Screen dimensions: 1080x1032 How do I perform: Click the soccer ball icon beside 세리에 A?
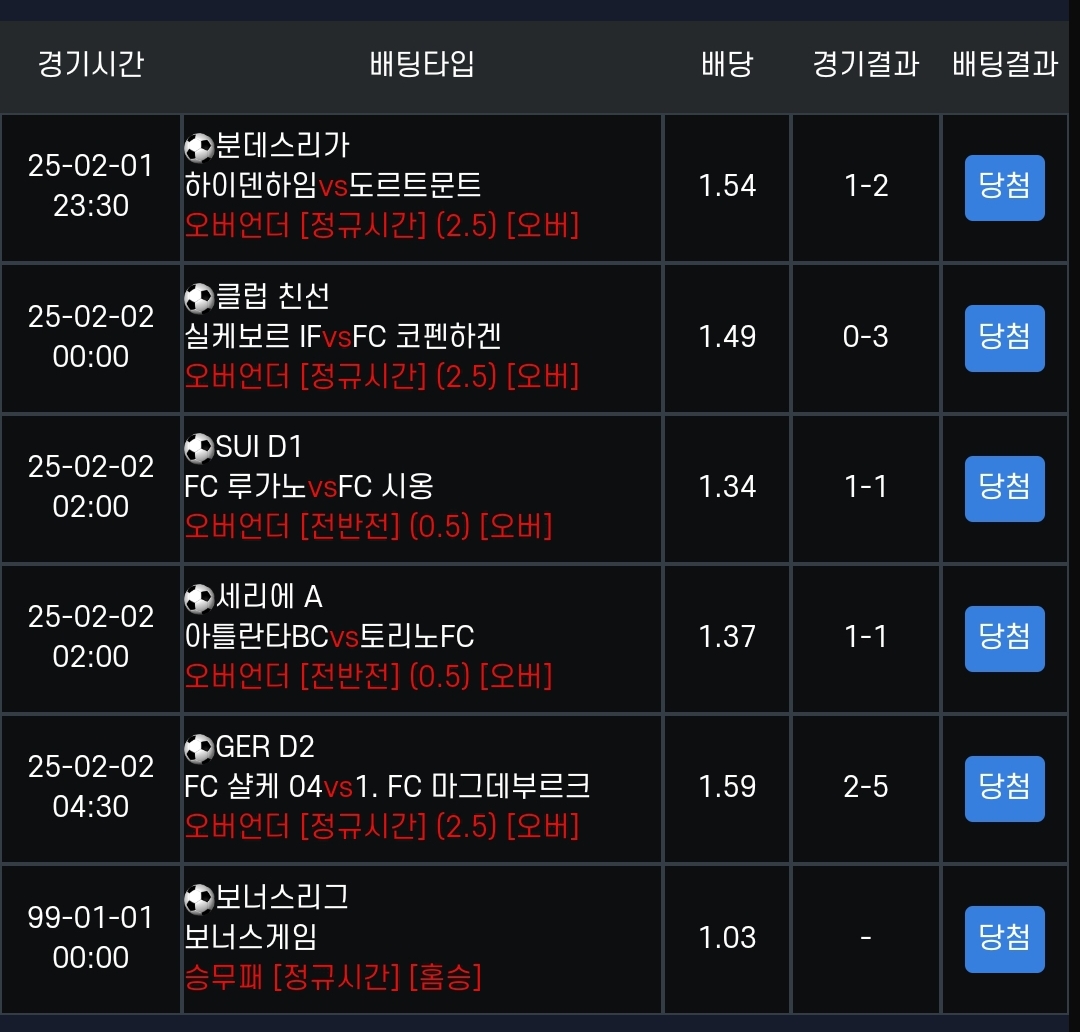(200, 599)
